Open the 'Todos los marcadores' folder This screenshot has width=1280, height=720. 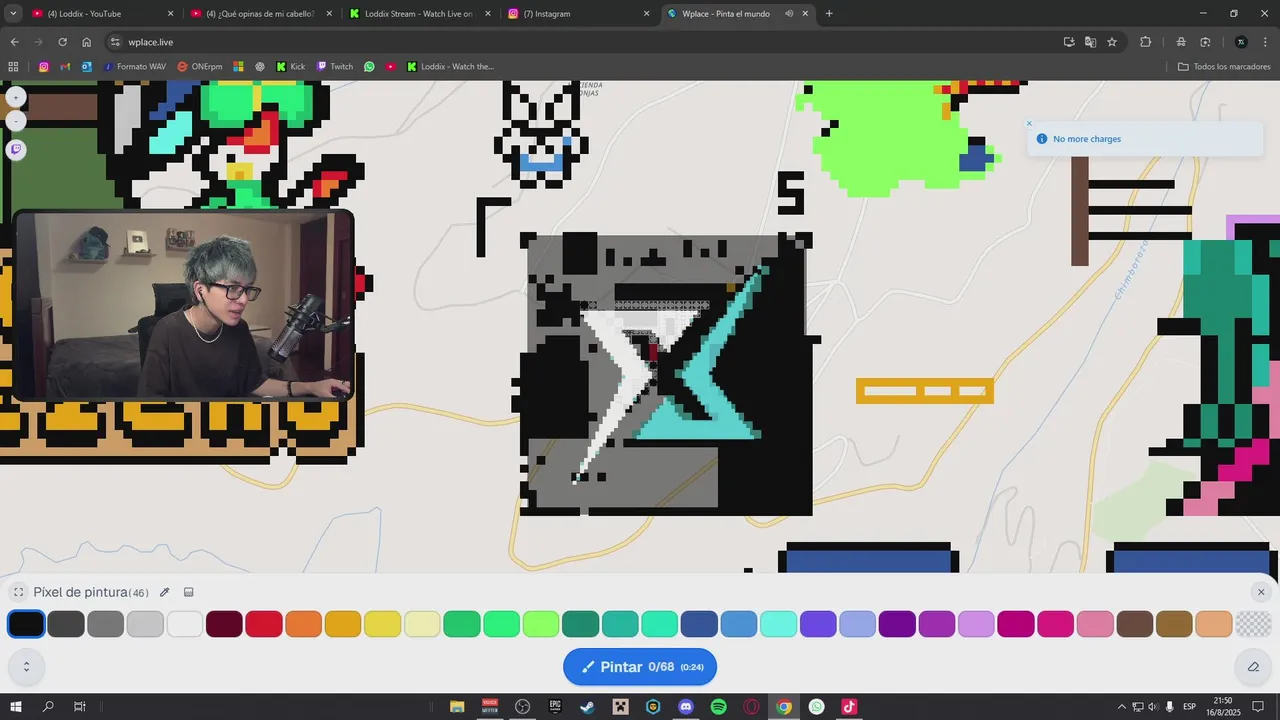click(x=1224, y=67)
